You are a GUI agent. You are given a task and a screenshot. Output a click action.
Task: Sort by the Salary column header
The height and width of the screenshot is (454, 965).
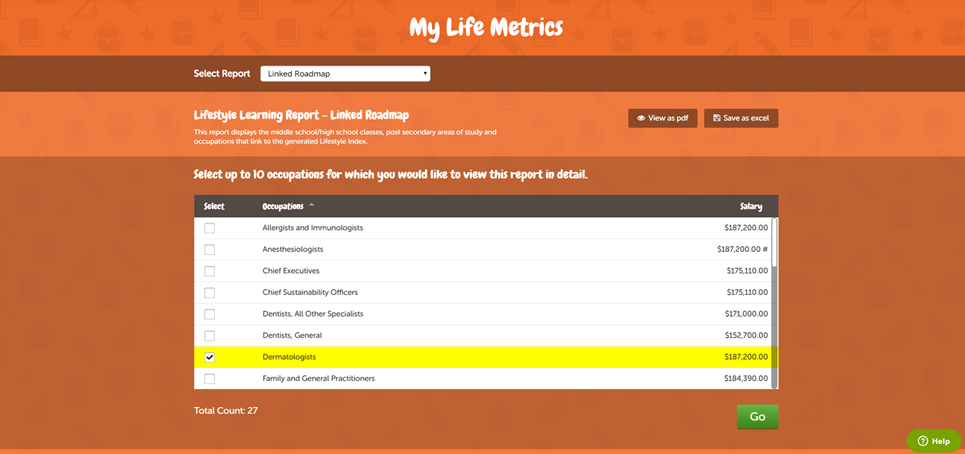(x=750, y=207)
